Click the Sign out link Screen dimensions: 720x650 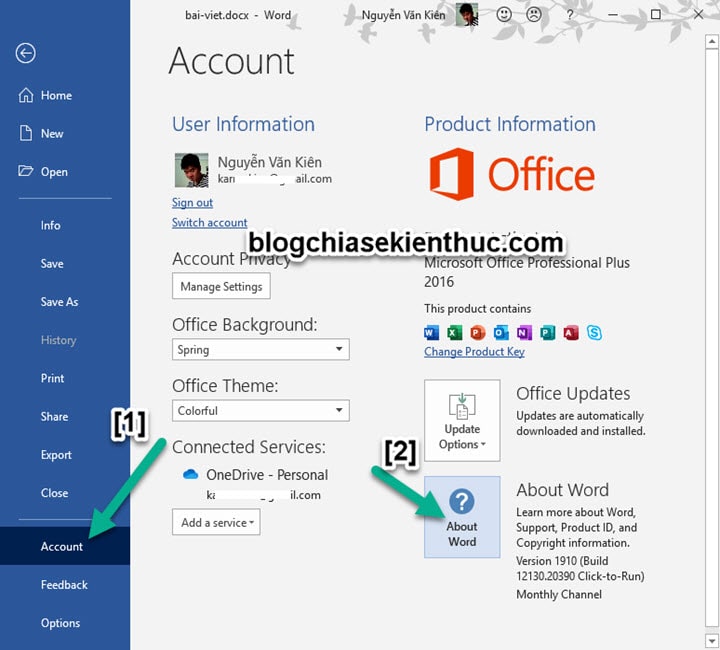tap(192, 202)
